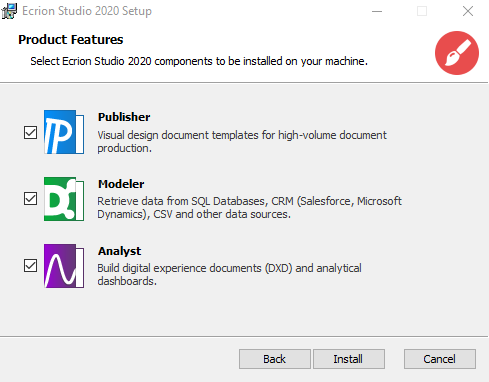
Task: Click the "Analyst" heading text
Action: tap(119, 251)
